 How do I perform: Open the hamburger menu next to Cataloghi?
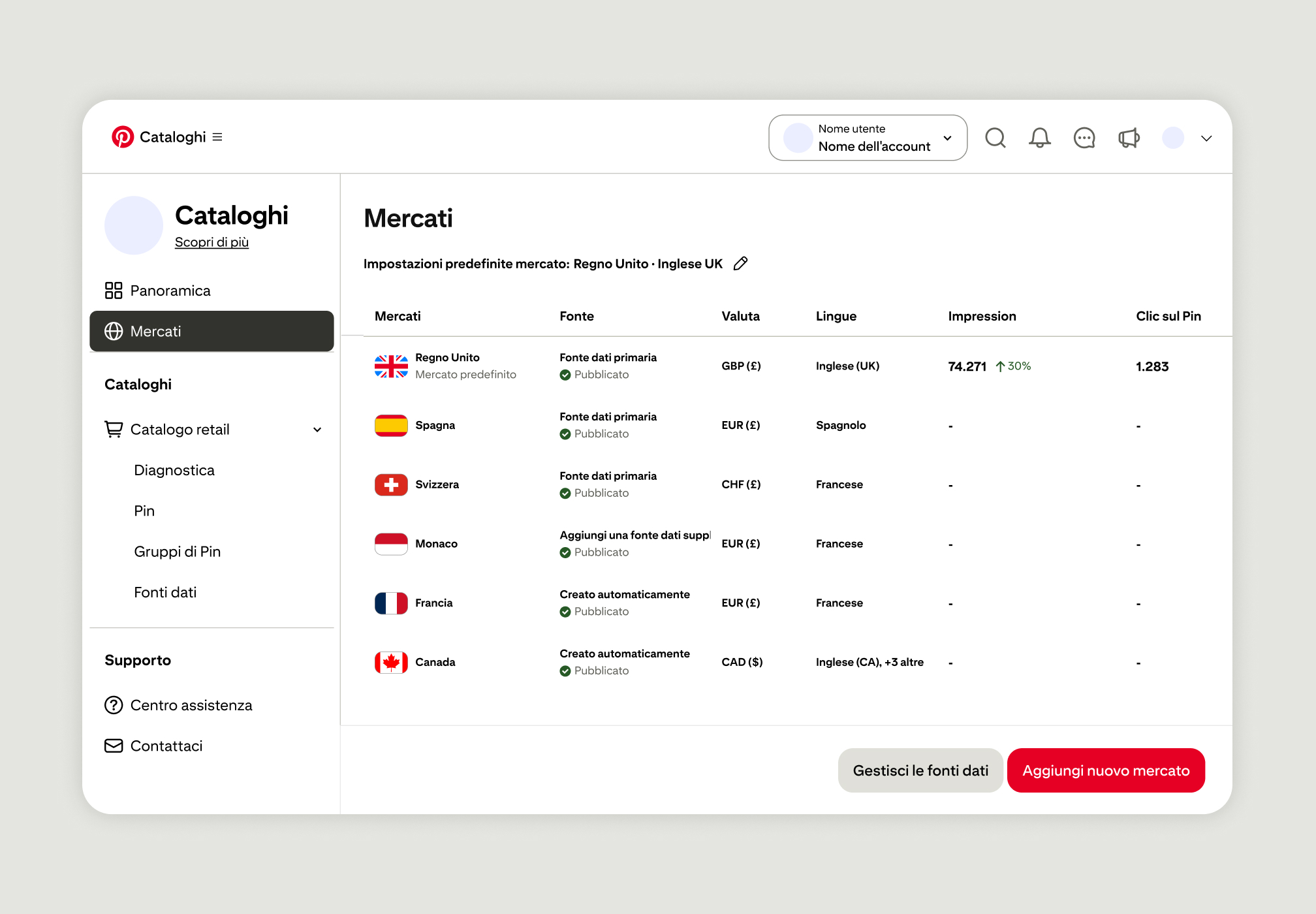pos(217,137)
